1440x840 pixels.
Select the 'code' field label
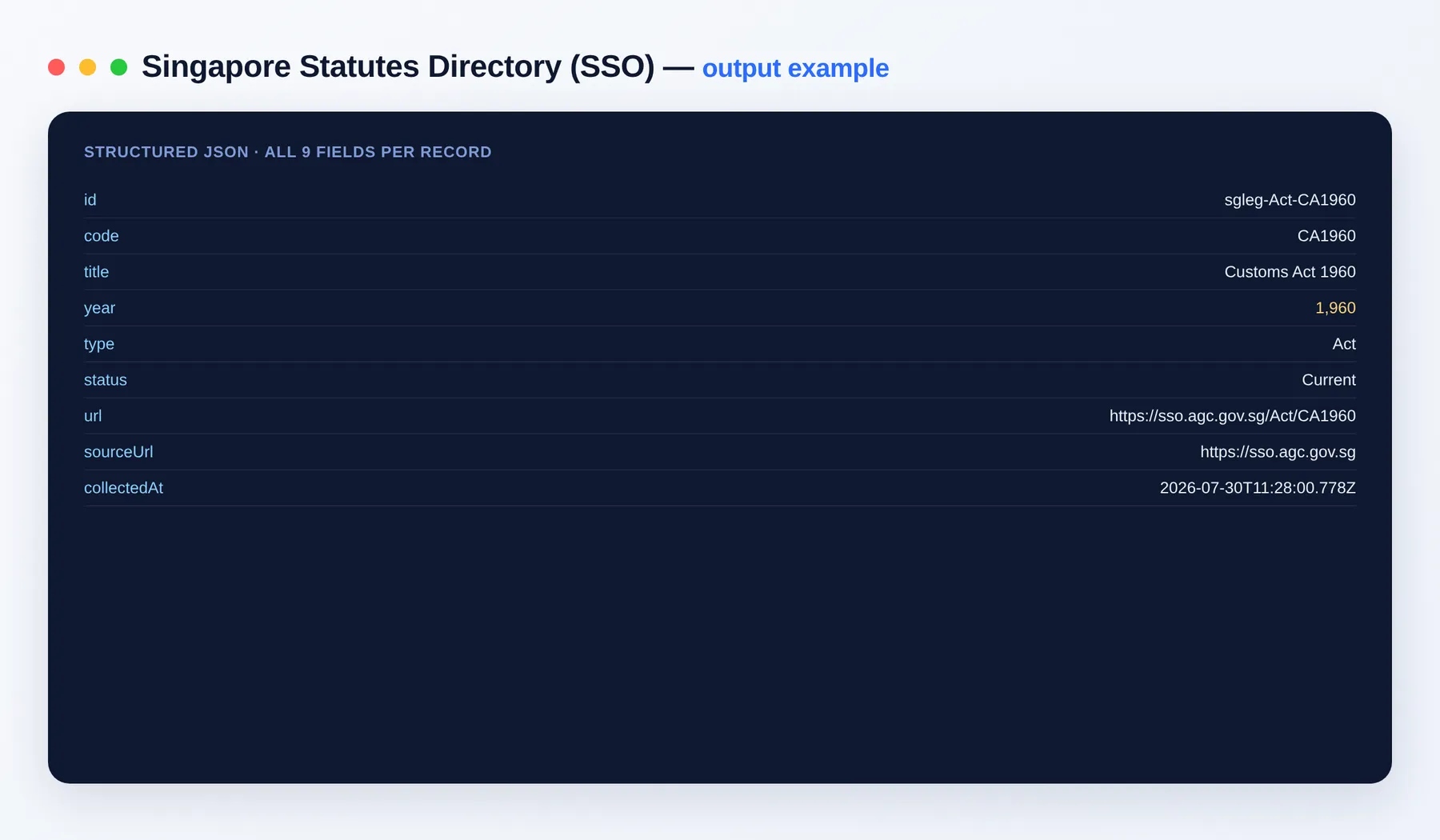click(102, 236)
